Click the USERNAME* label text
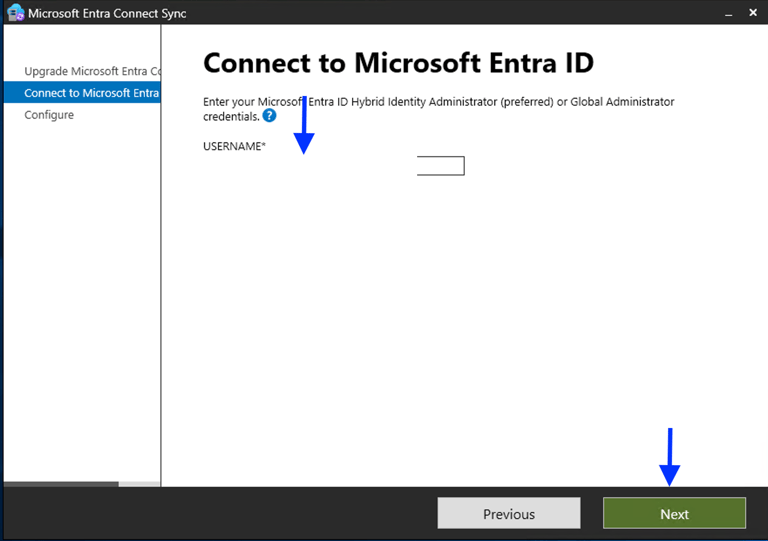 234,146
